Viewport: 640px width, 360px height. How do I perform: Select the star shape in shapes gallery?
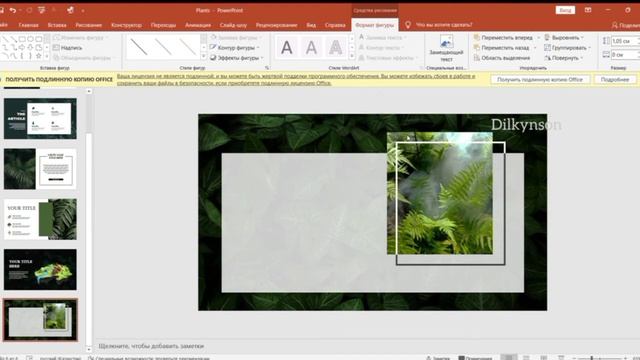38,56
